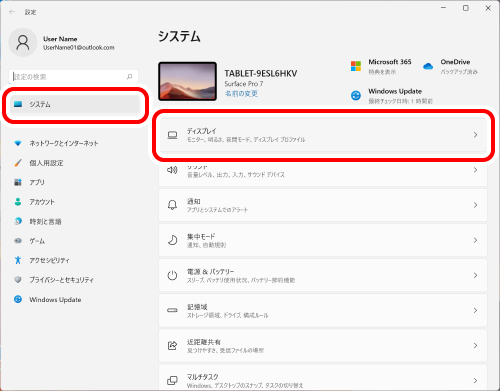Click the 設定の検索 search field
Viewport: 500px width, 391px height.
click(73, 77)
